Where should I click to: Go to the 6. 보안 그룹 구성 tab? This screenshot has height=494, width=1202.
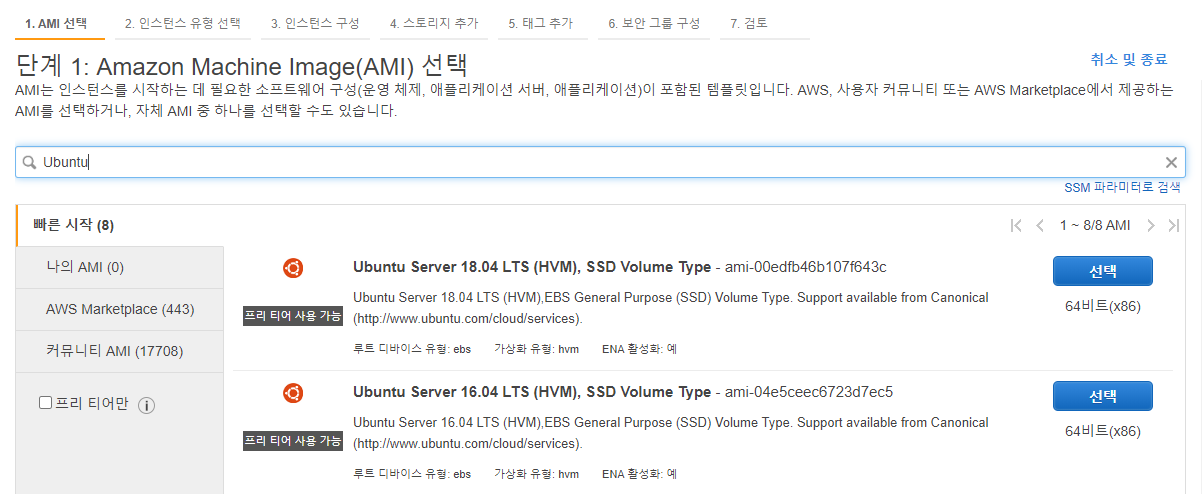tap(654, 23)
